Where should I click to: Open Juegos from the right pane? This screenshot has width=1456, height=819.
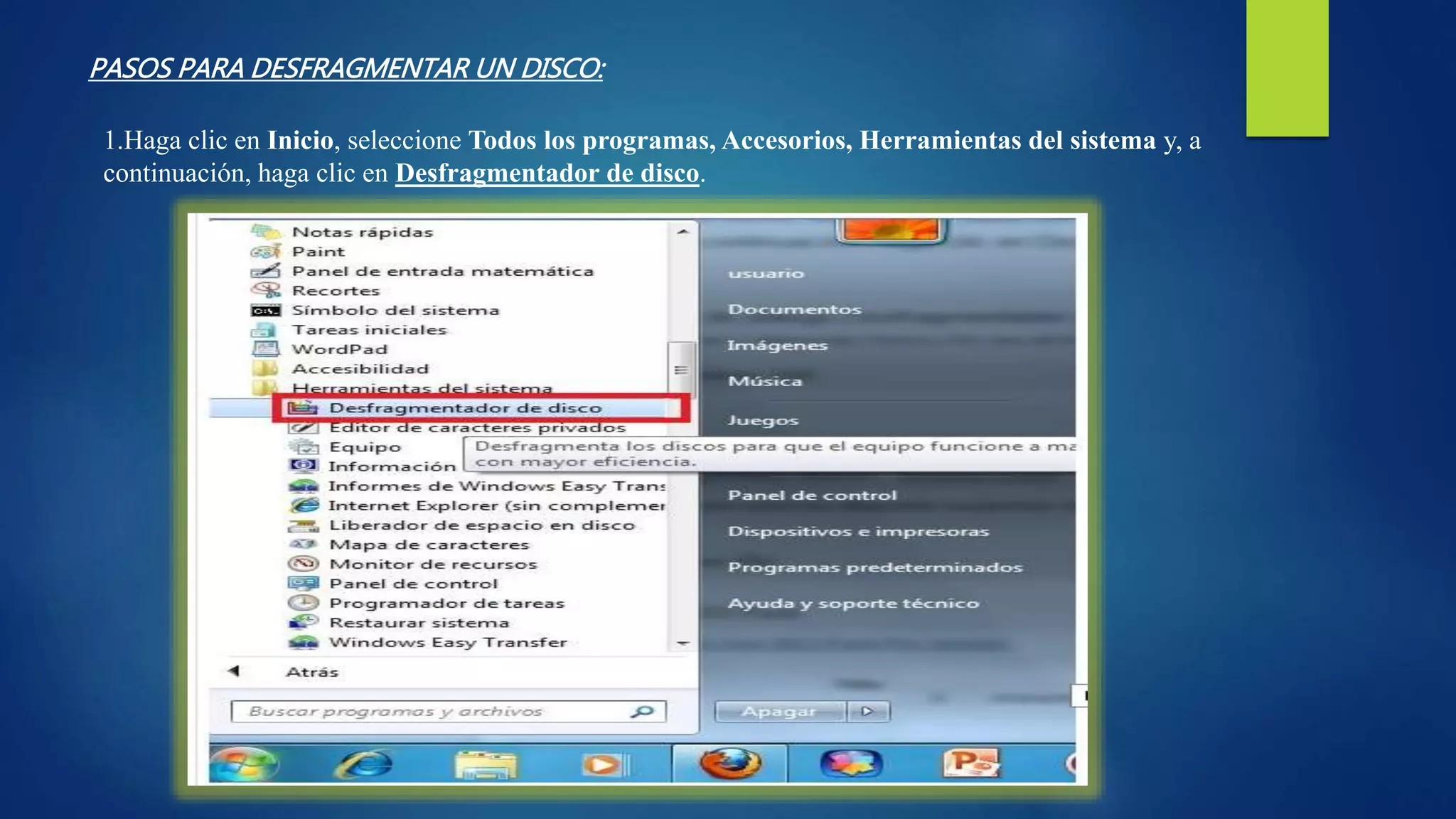coord(763,421)
